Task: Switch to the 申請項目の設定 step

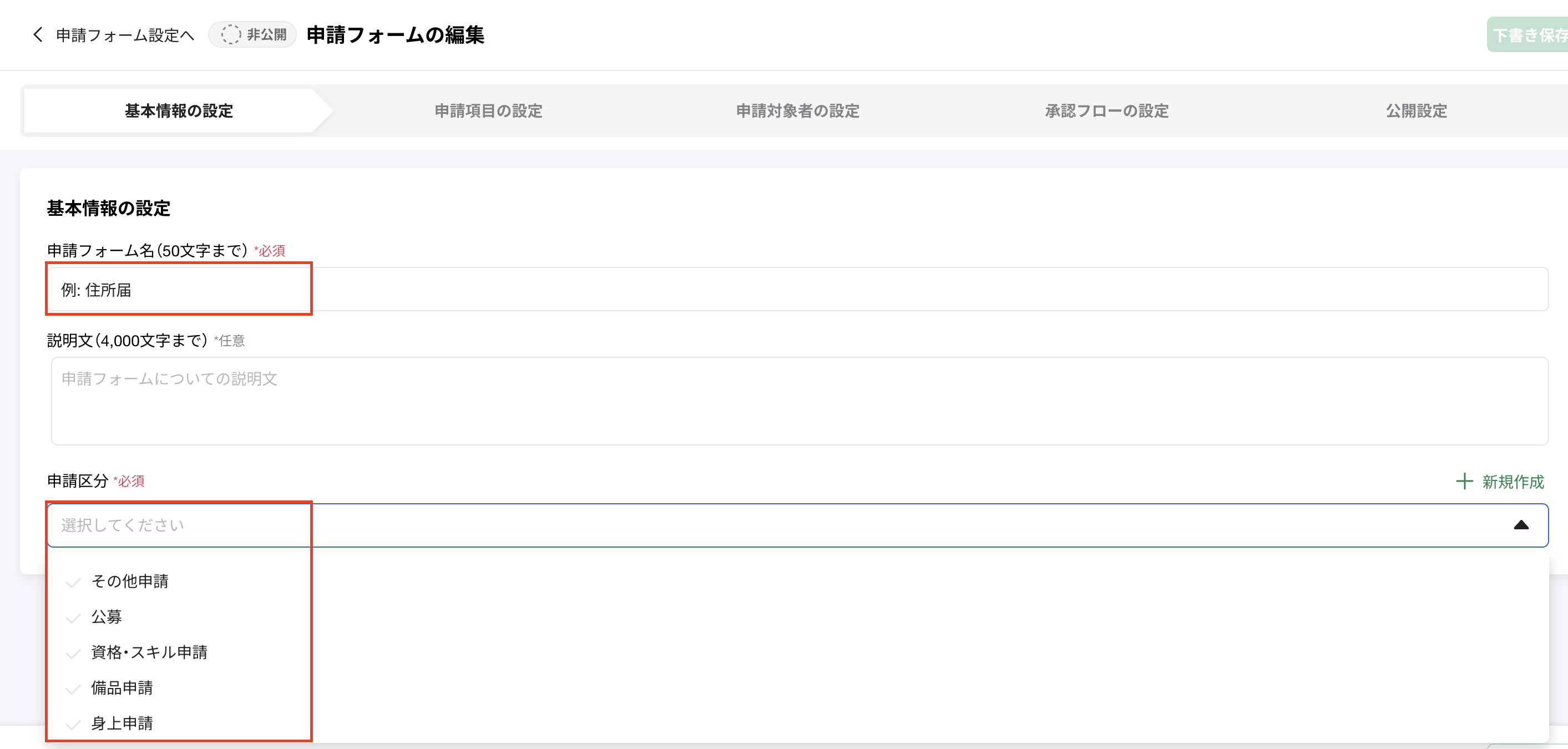Action: click(x=488, y=111)
